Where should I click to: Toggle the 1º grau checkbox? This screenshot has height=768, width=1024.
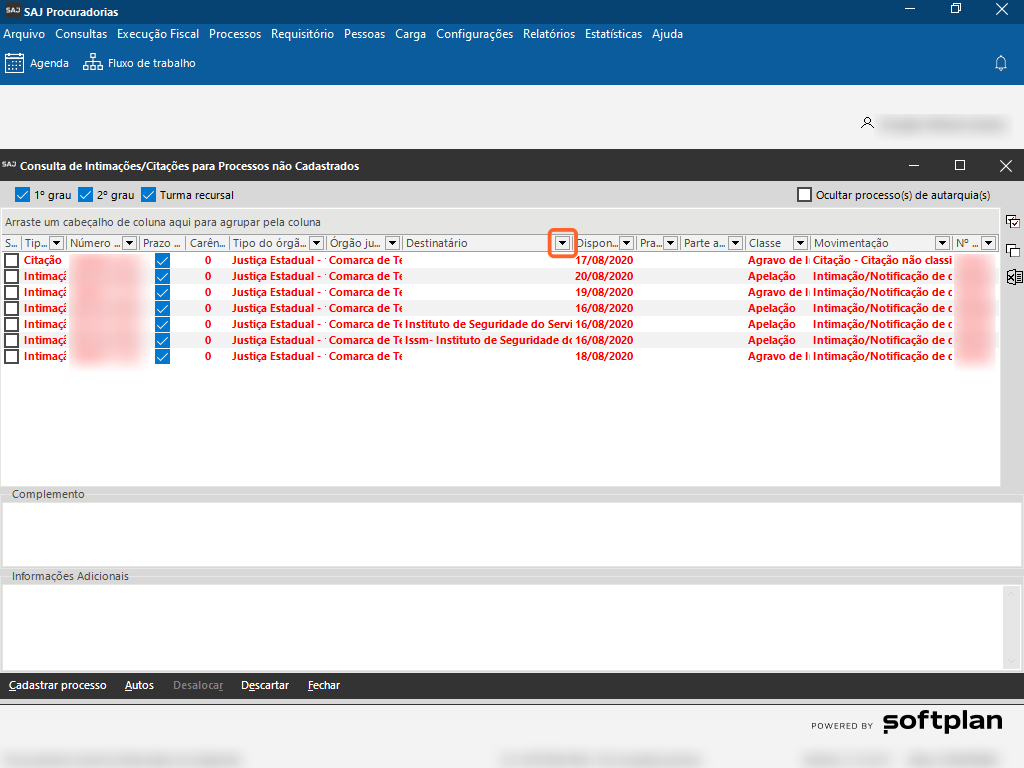coord(23,195)
